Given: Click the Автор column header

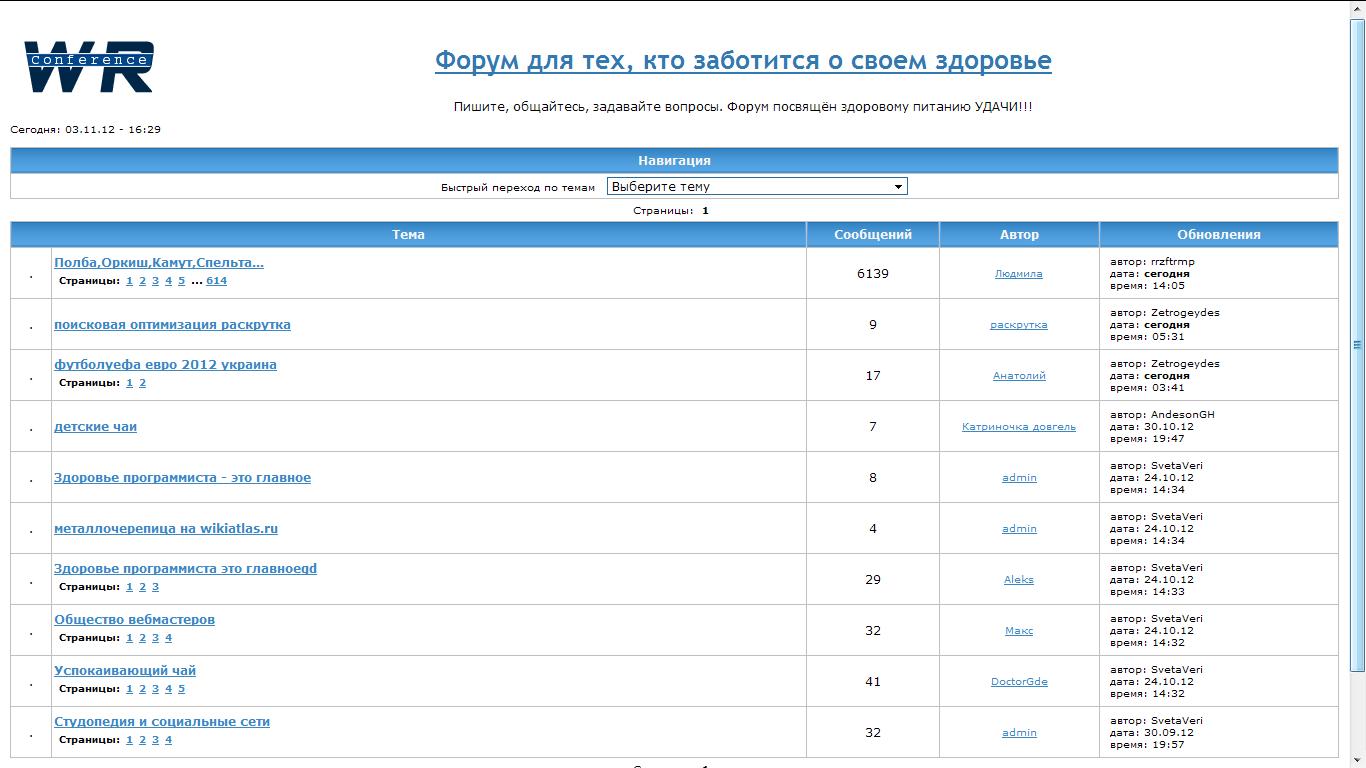Looking at the screenshot, I should [x=1019, y=235].
